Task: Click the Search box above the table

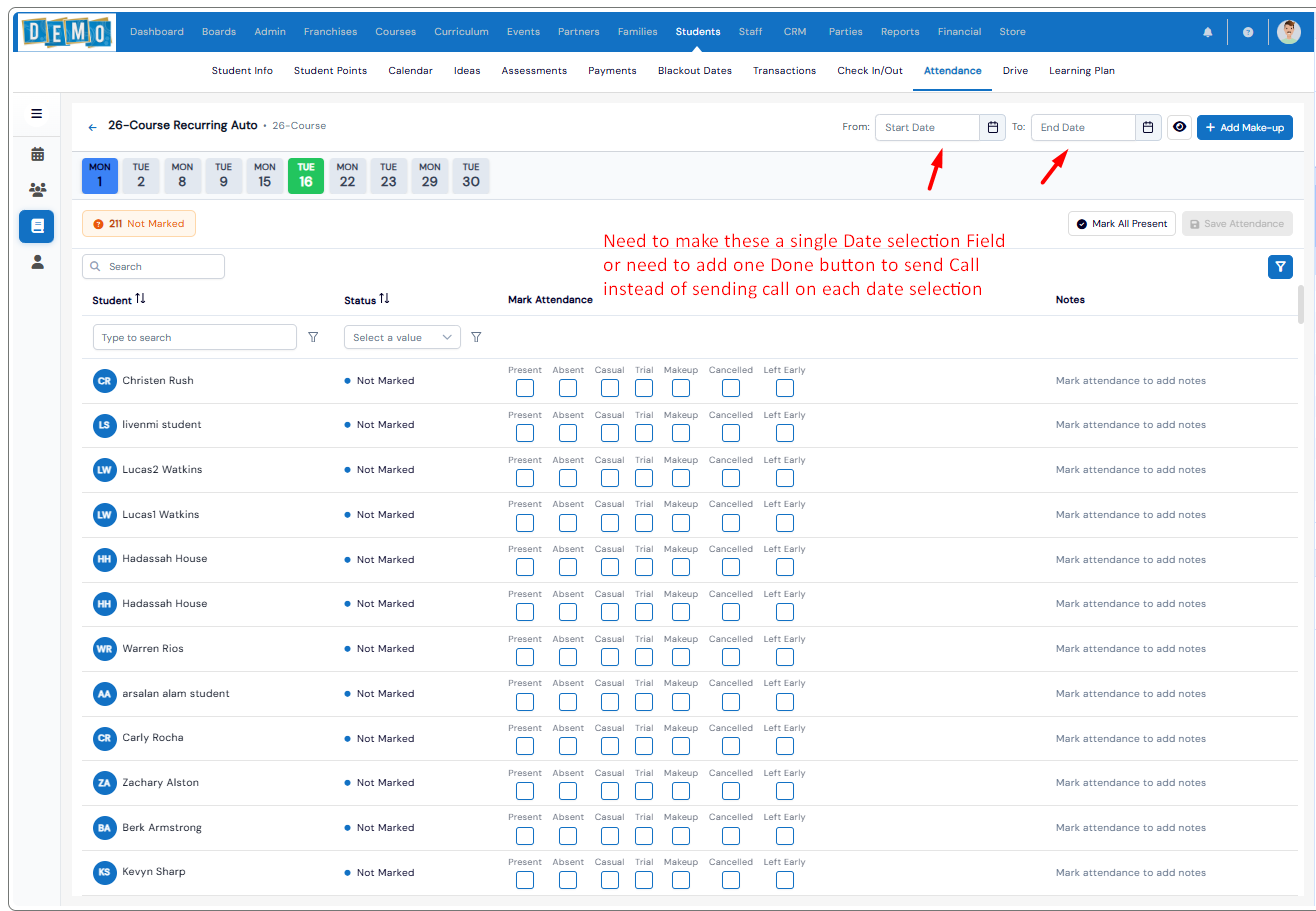Action: tap(154, 267)
